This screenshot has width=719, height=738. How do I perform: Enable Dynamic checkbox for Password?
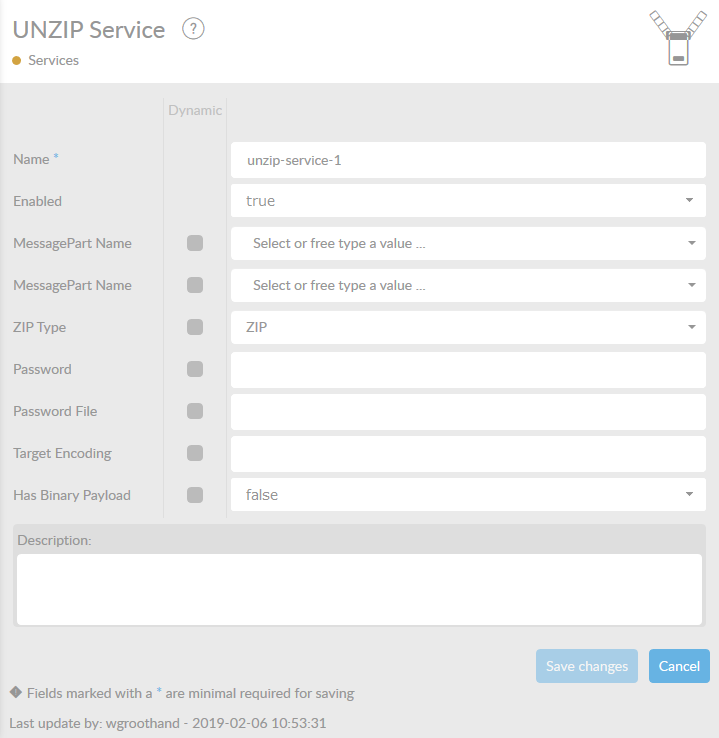pos(195,369)
